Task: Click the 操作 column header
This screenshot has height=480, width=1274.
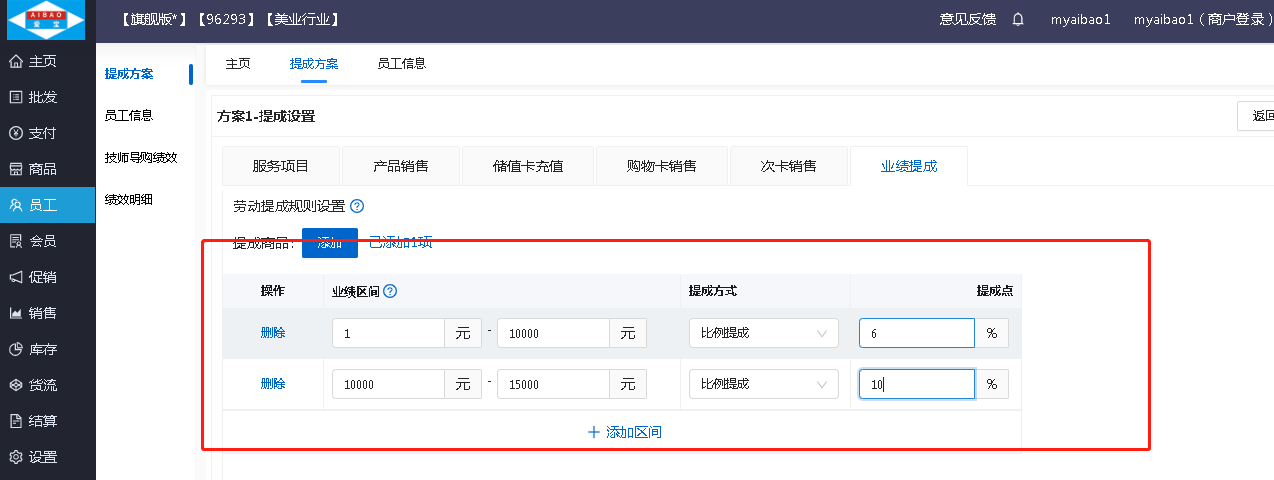Action: [272, 291]
